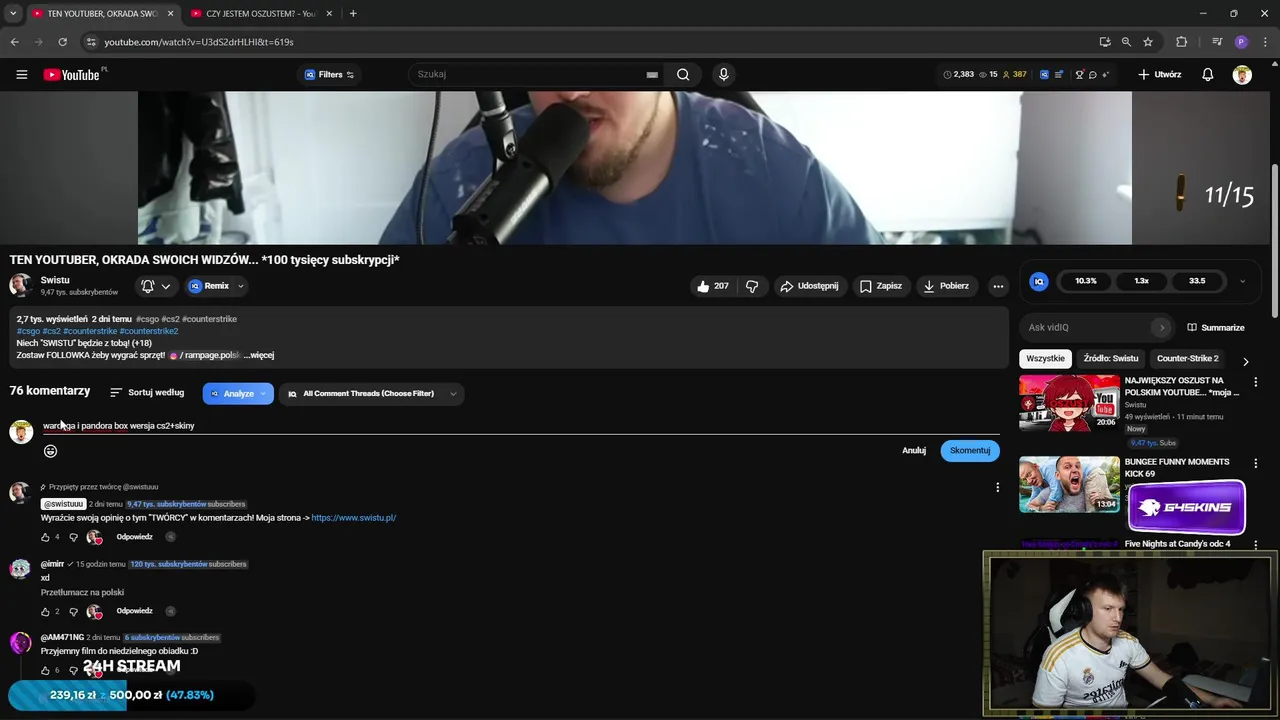The width and height of the screenshot is (1280, 720).
Task: Click the donation goal progress bar
Action: [131, 695]
